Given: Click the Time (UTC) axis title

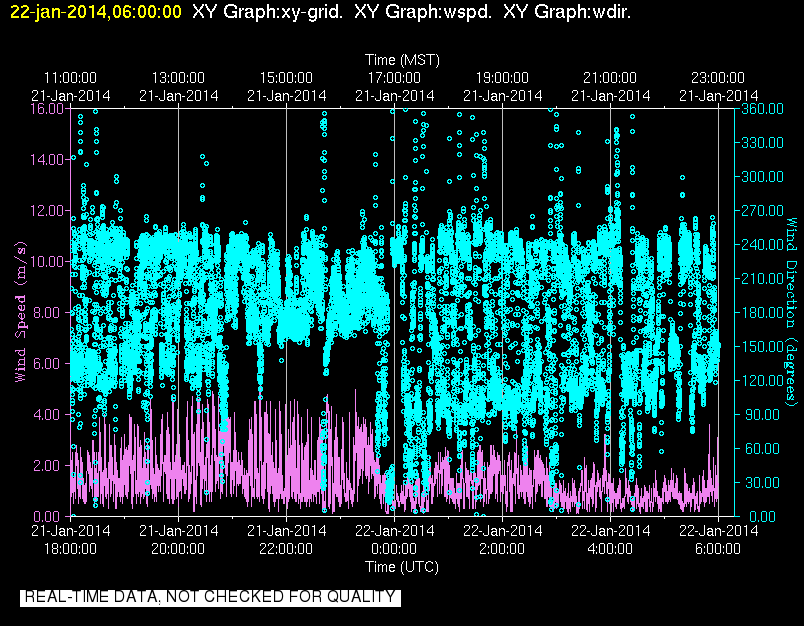Looking at the screenshot, I should pos(402,567).
